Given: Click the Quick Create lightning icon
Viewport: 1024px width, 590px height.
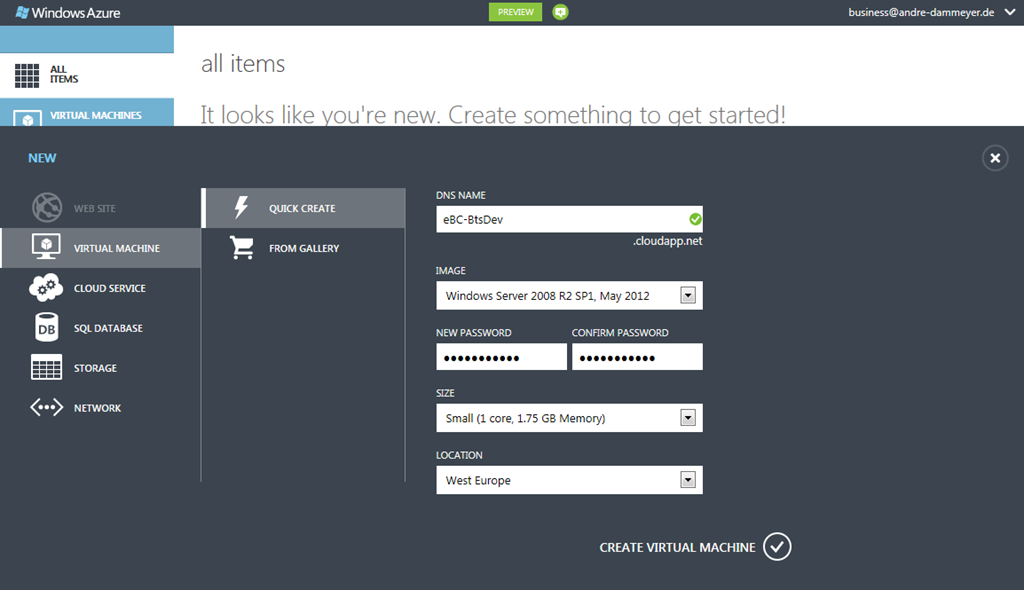Looking at the screenshot, I should click(x=241, y=207).
